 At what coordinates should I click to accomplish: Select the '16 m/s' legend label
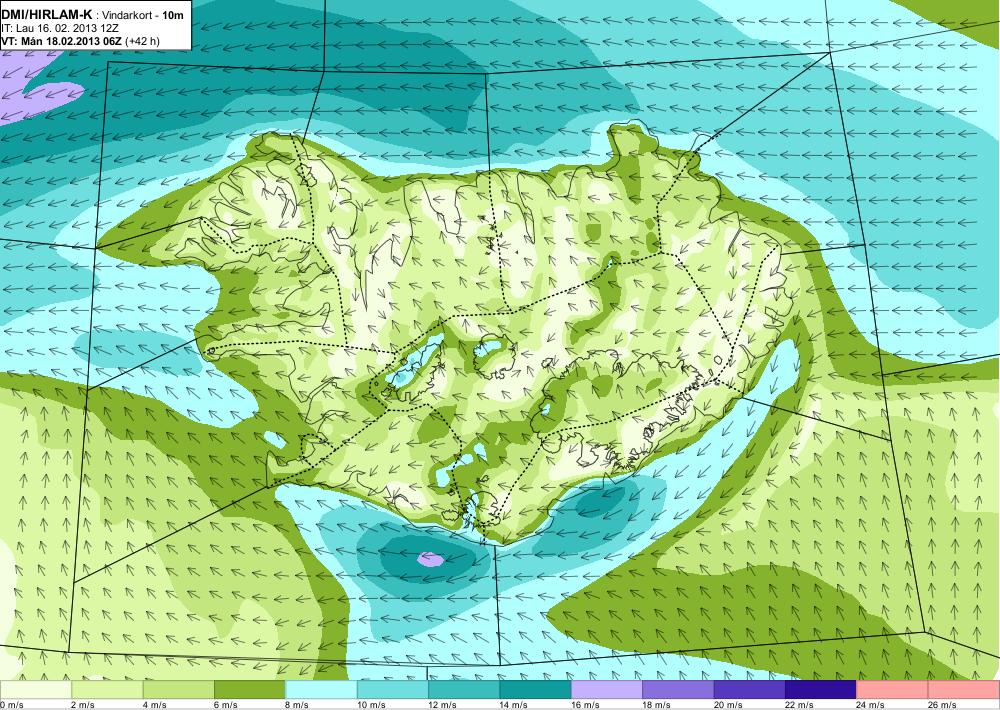pyautogui.click(x=585, y=705)
